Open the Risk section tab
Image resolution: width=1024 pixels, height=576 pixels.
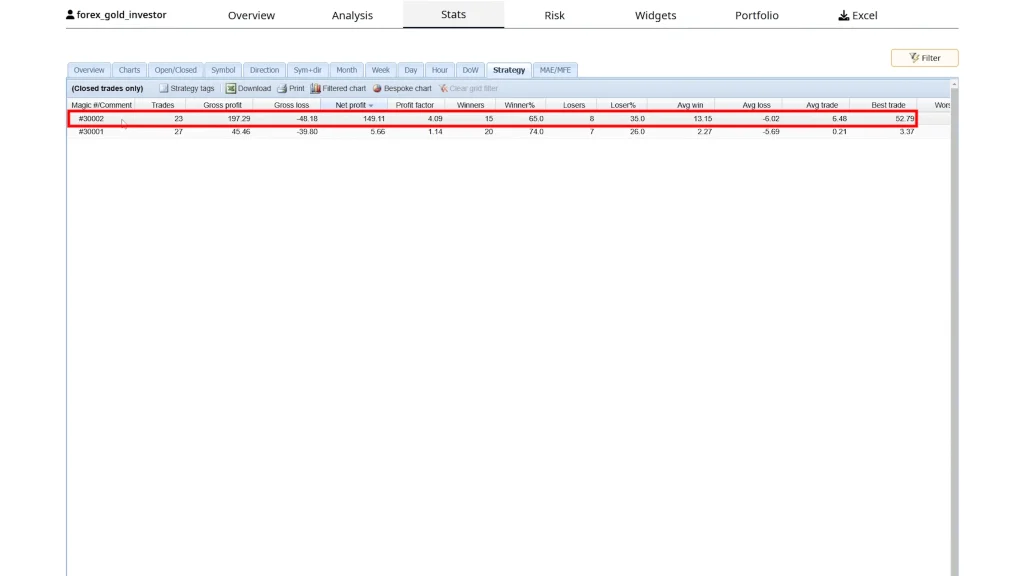(x=554, y=15)
